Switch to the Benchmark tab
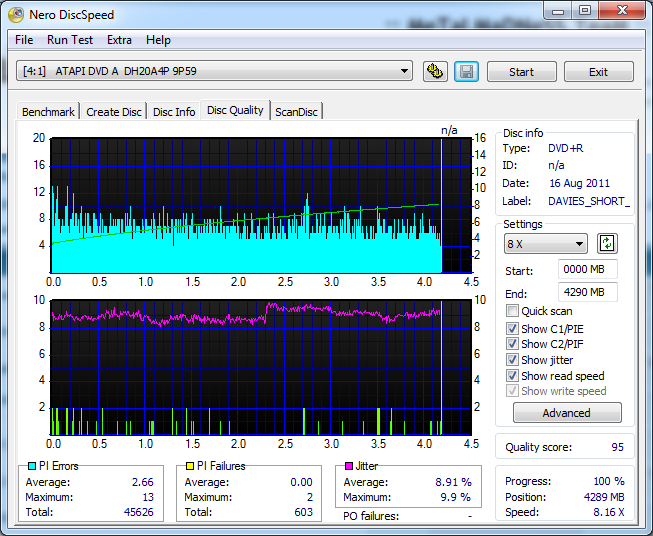Viewport: 653px width, 536px height. click(48, 112)
